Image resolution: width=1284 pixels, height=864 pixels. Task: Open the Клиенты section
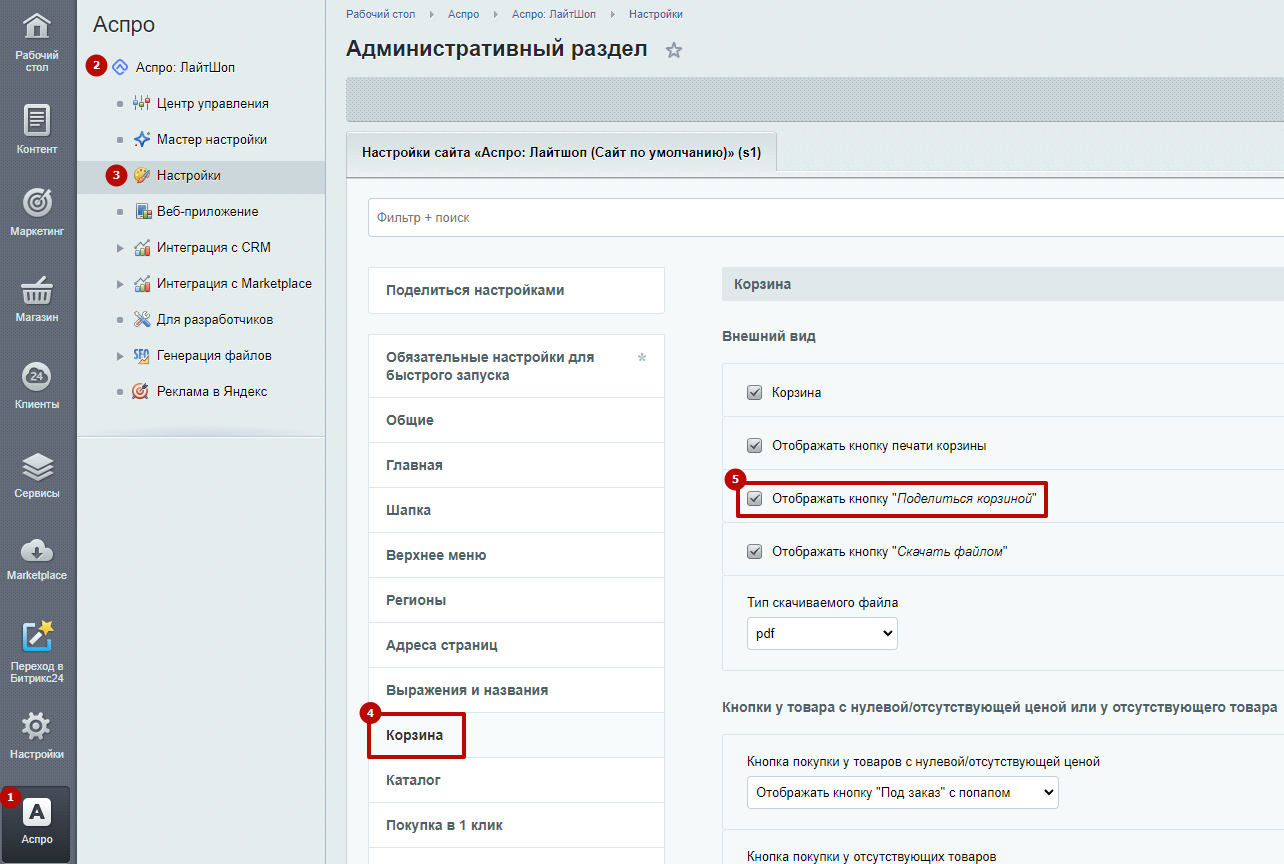[37, 385]
